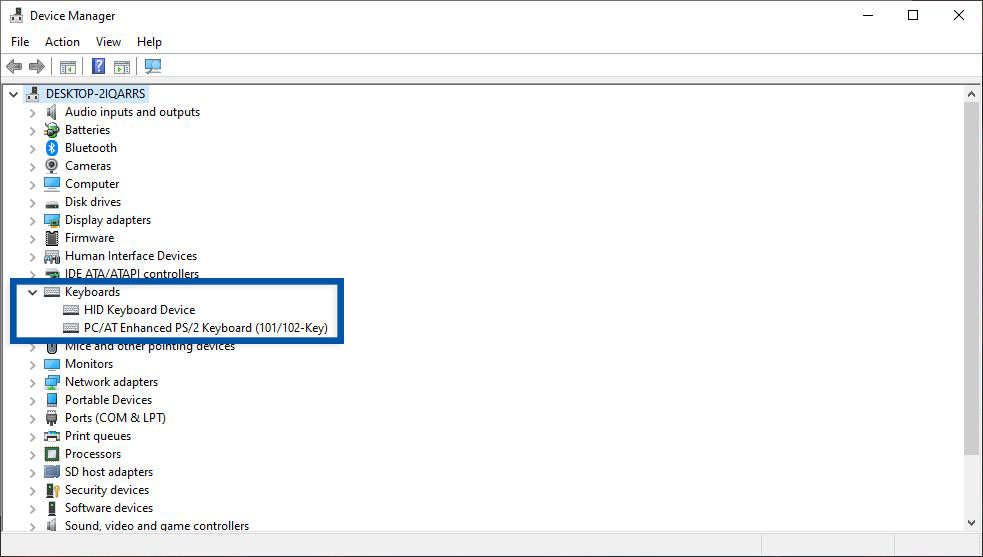Open the File menu

(20, 41)
